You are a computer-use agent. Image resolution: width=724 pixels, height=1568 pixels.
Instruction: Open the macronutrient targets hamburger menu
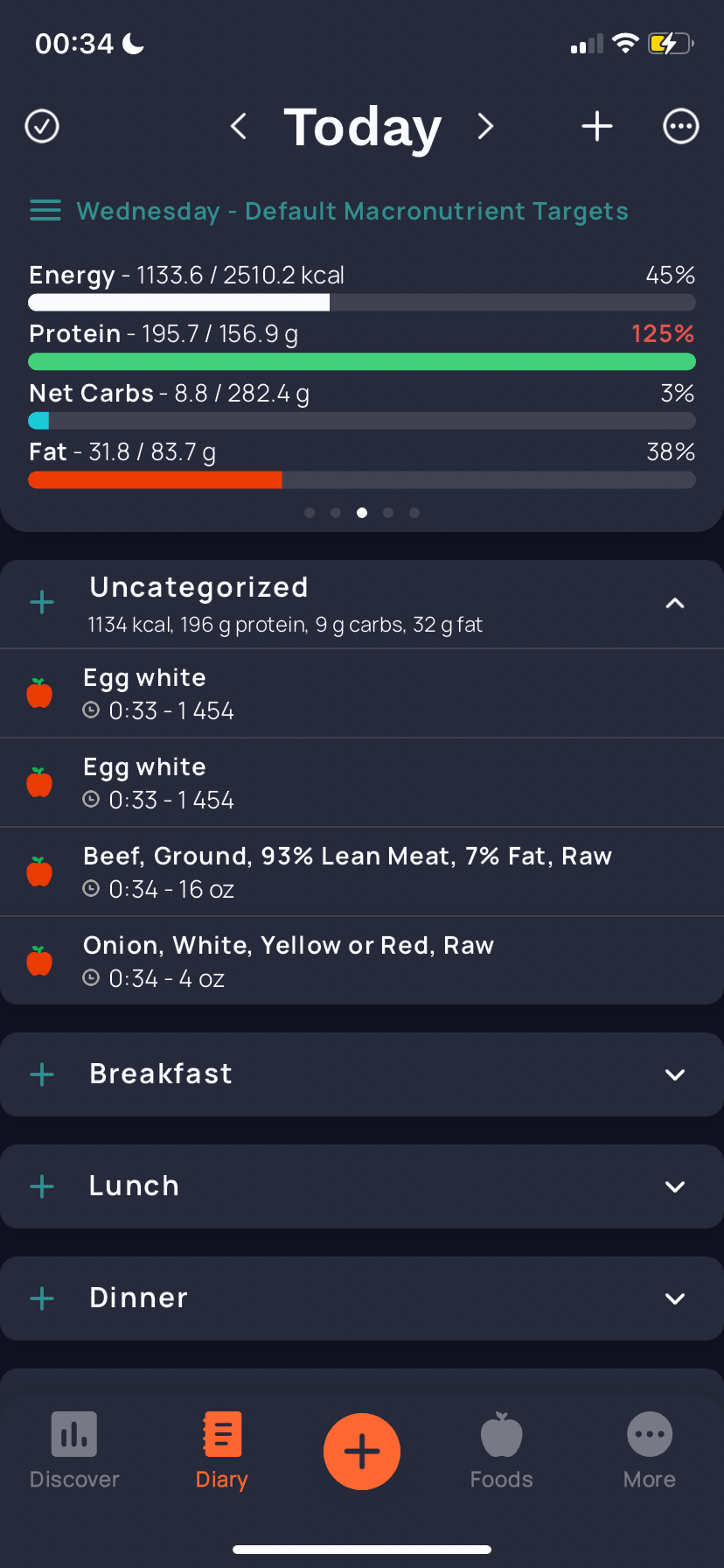(45, 211)
